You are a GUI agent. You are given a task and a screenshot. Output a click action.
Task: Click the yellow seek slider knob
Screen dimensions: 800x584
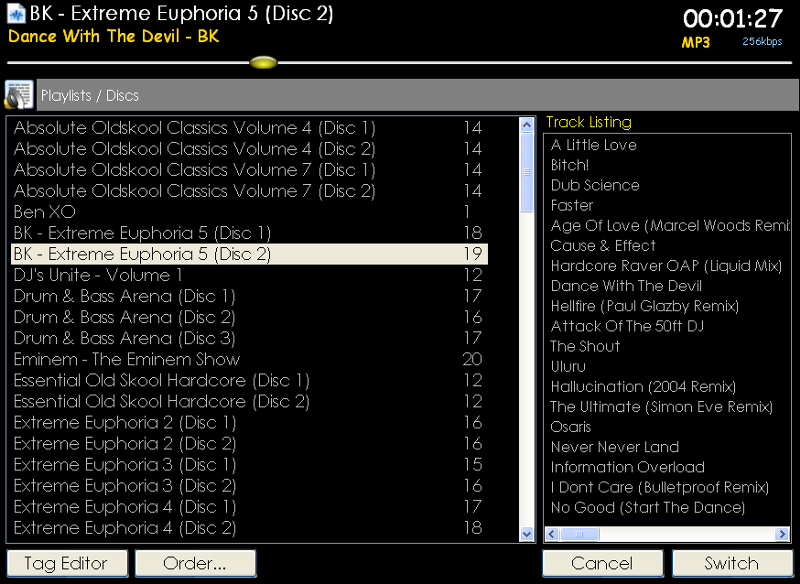click(x=263, y=63)
